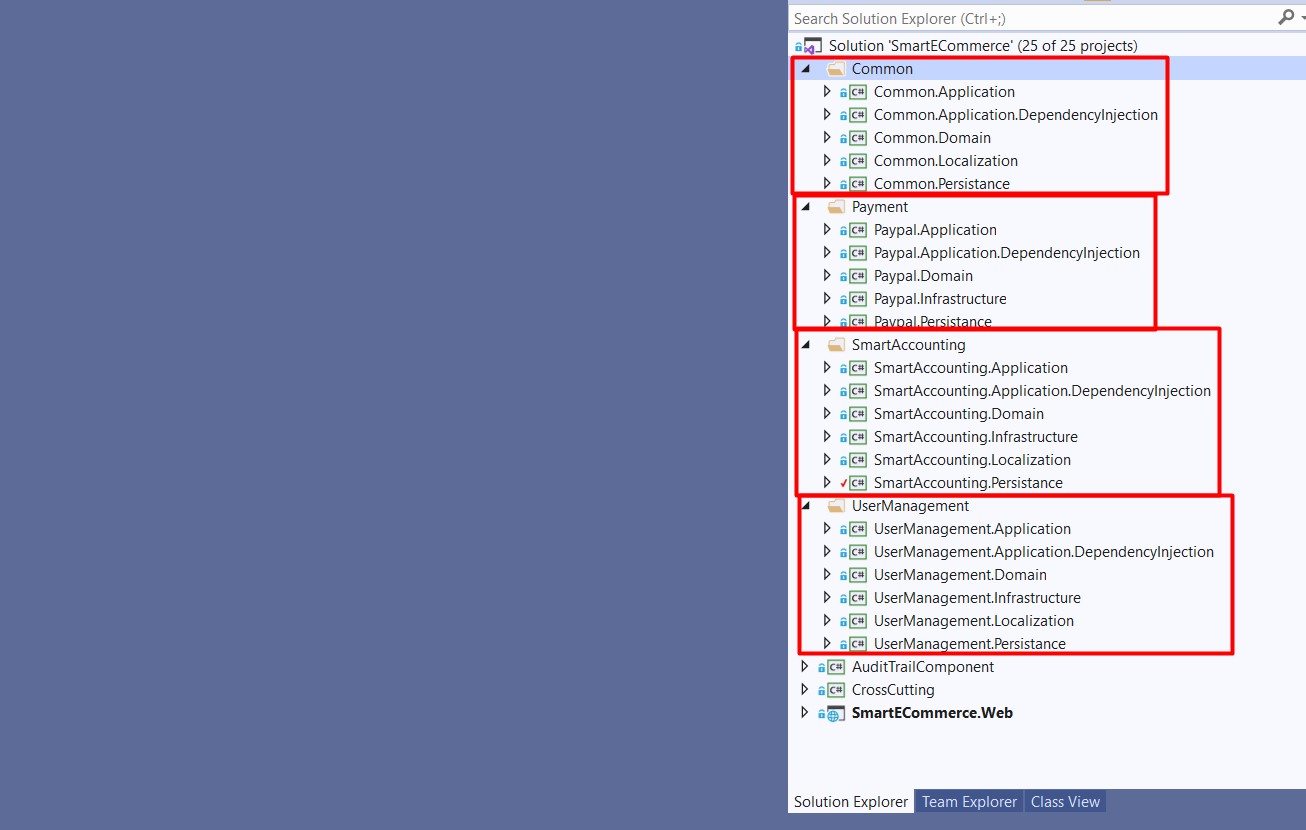The image size is (1306, 830).
Task: Select the UserManagement.Application.DependencyInjection project name
Action: (x=1044, y=552)
